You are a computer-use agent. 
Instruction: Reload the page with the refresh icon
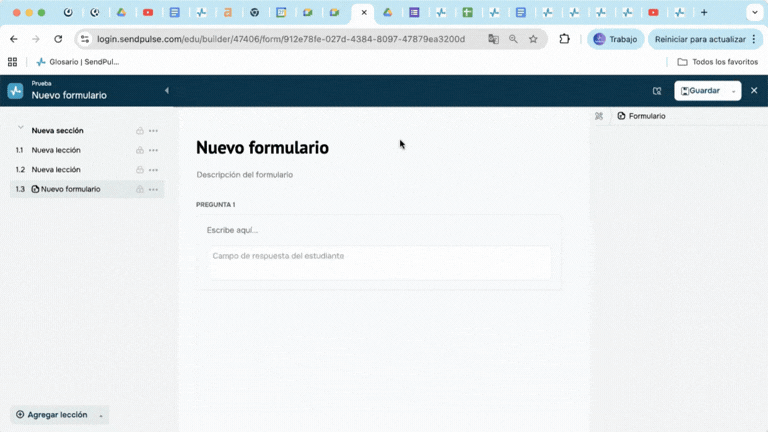(58, 39)
